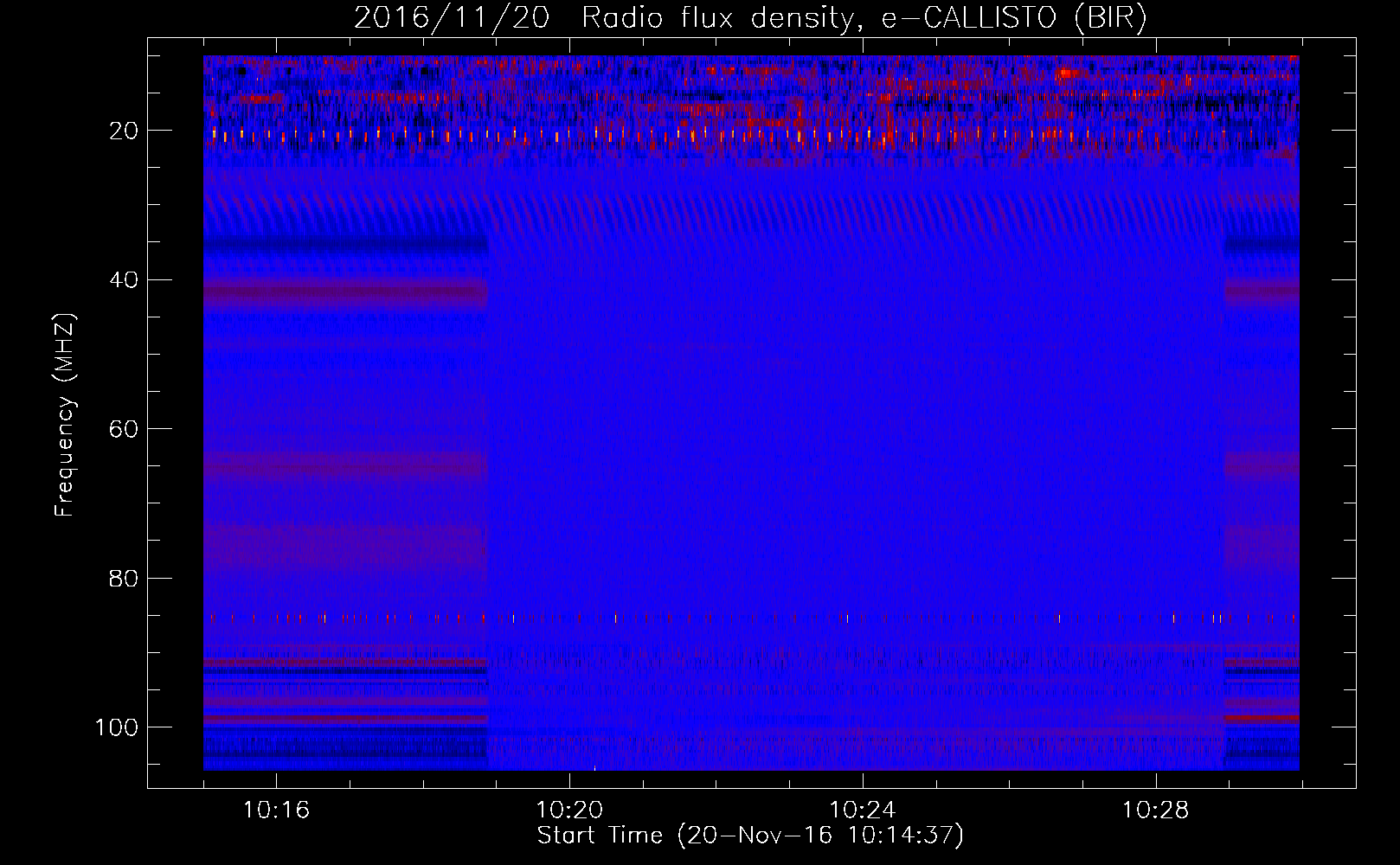The height and width of the screenshot is (865, 1400).
Task: Click the 10:20 time tick label
Action: 569,811
